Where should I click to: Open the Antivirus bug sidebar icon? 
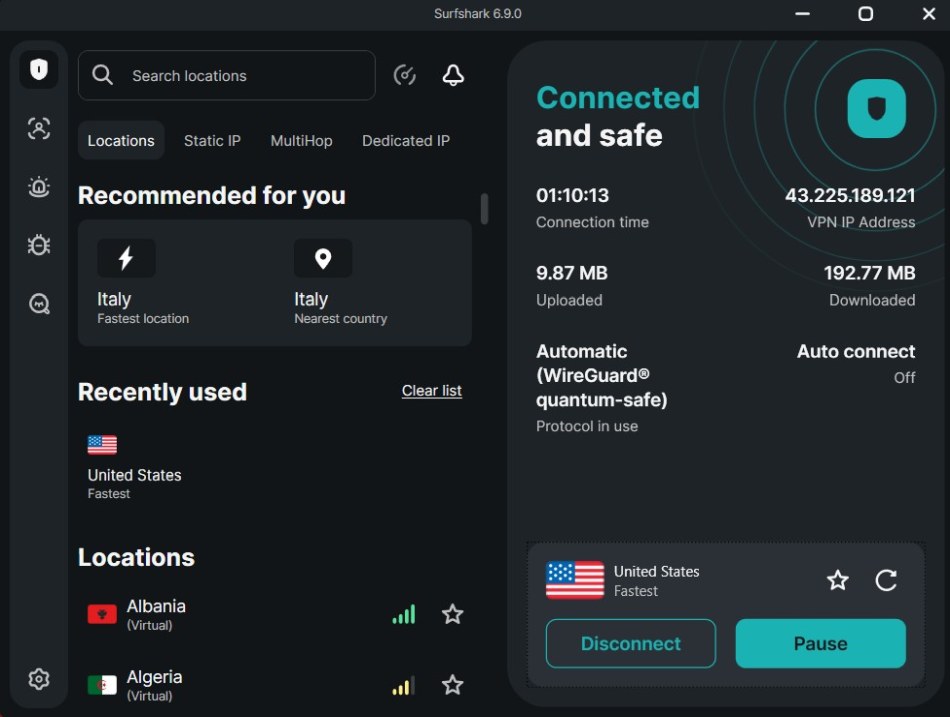[39, 245]
